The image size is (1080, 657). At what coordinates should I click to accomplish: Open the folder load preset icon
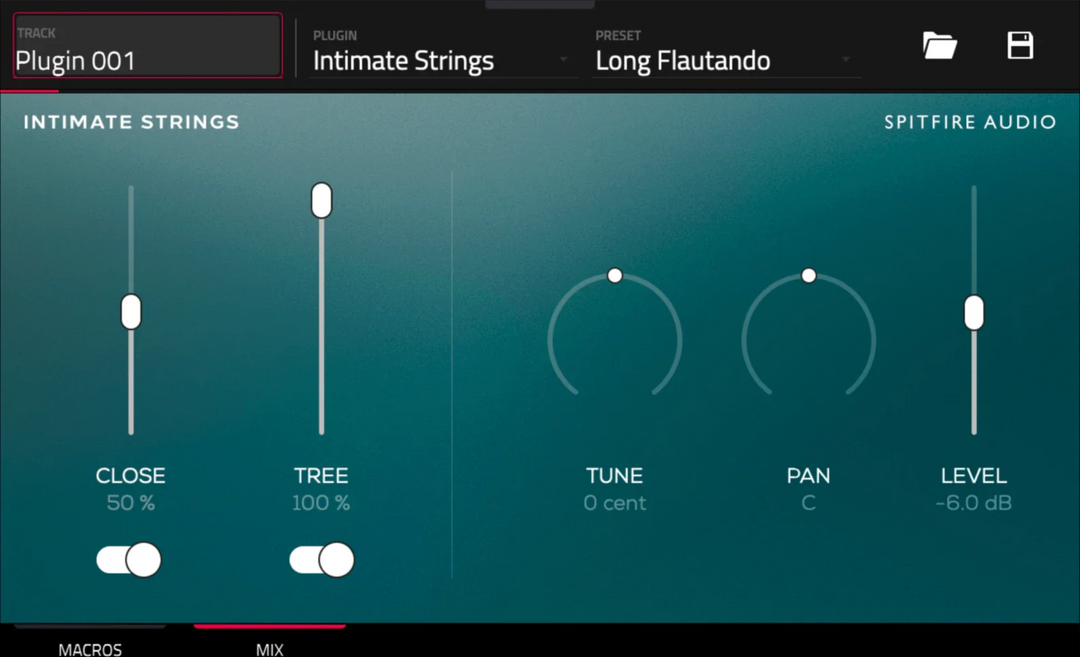[x=939, y=46]
